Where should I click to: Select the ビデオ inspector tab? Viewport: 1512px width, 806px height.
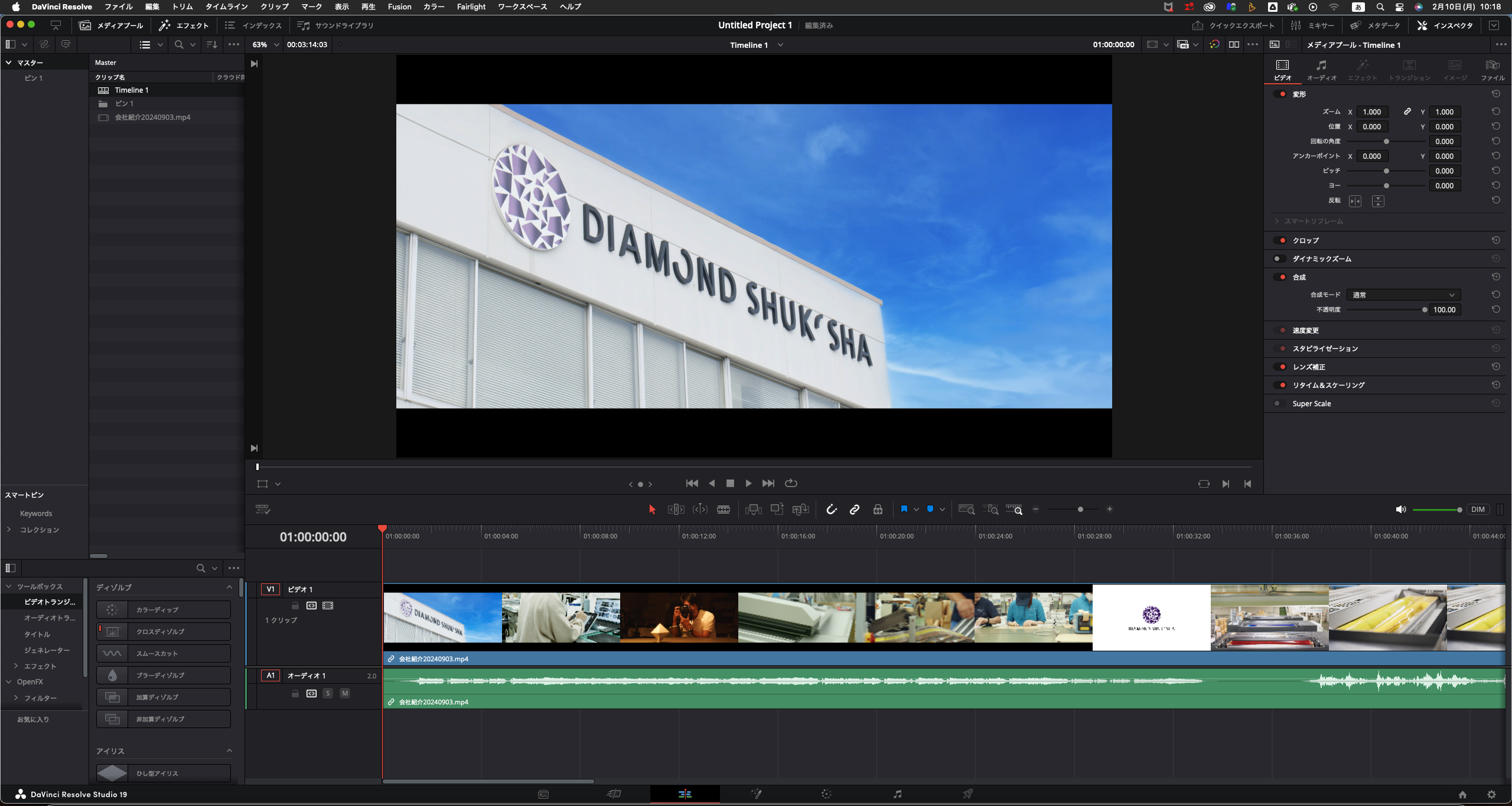(x=1283, y=70)
